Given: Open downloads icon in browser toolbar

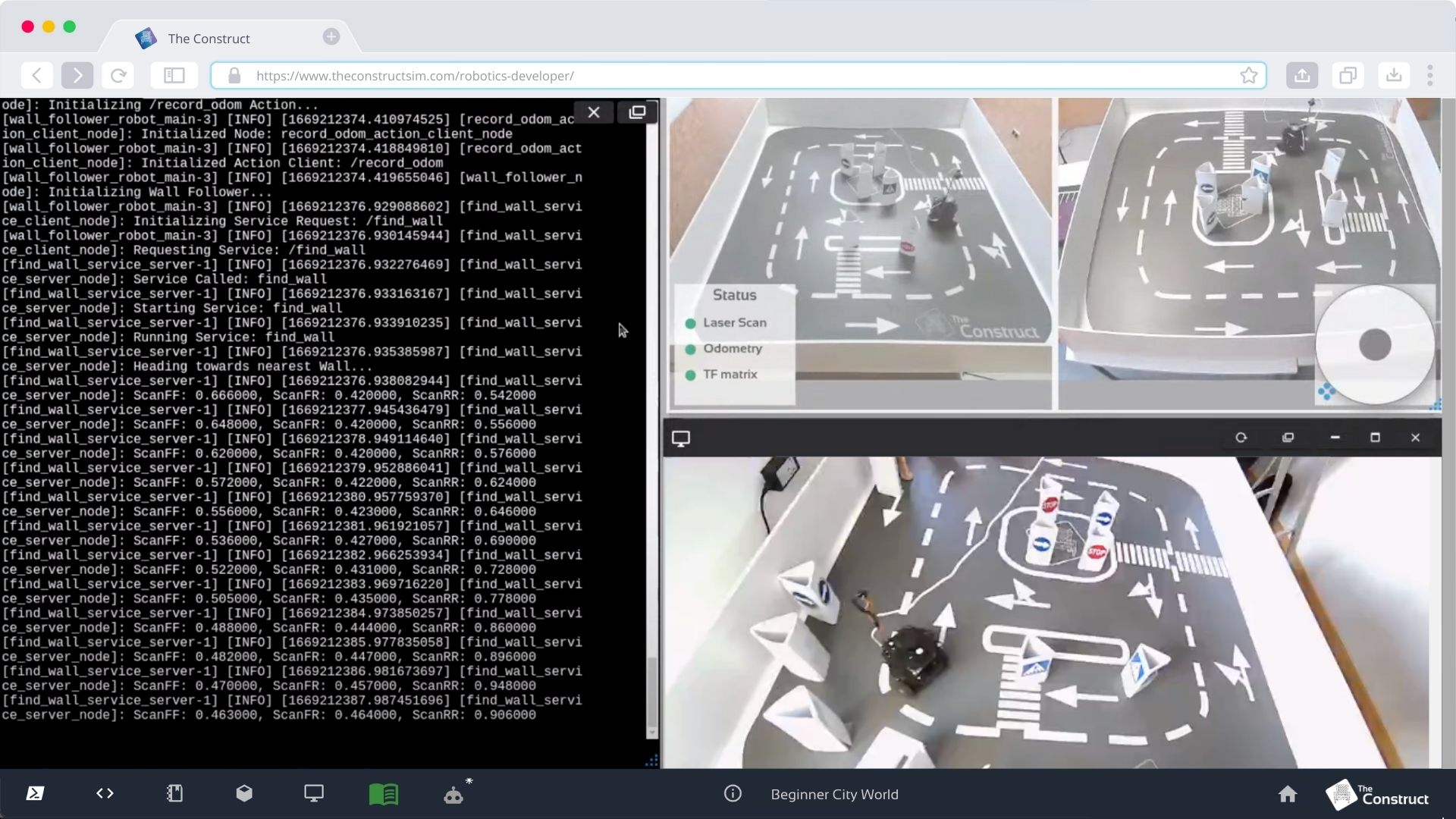Looking at the screenshot, I should pos(1394,75).
